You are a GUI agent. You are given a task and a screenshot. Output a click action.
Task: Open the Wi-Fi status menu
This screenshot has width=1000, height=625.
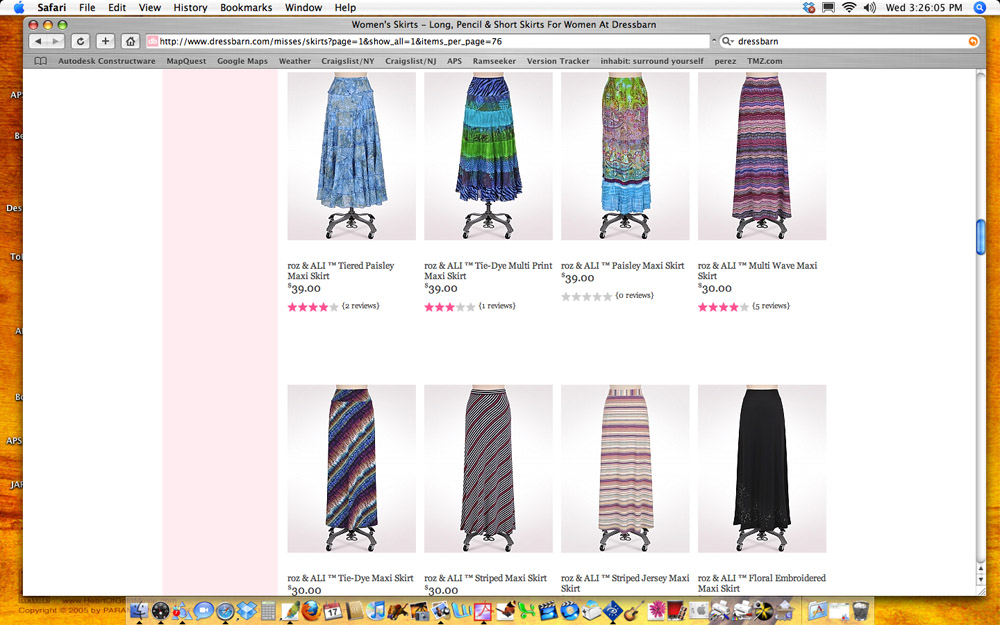849,8
